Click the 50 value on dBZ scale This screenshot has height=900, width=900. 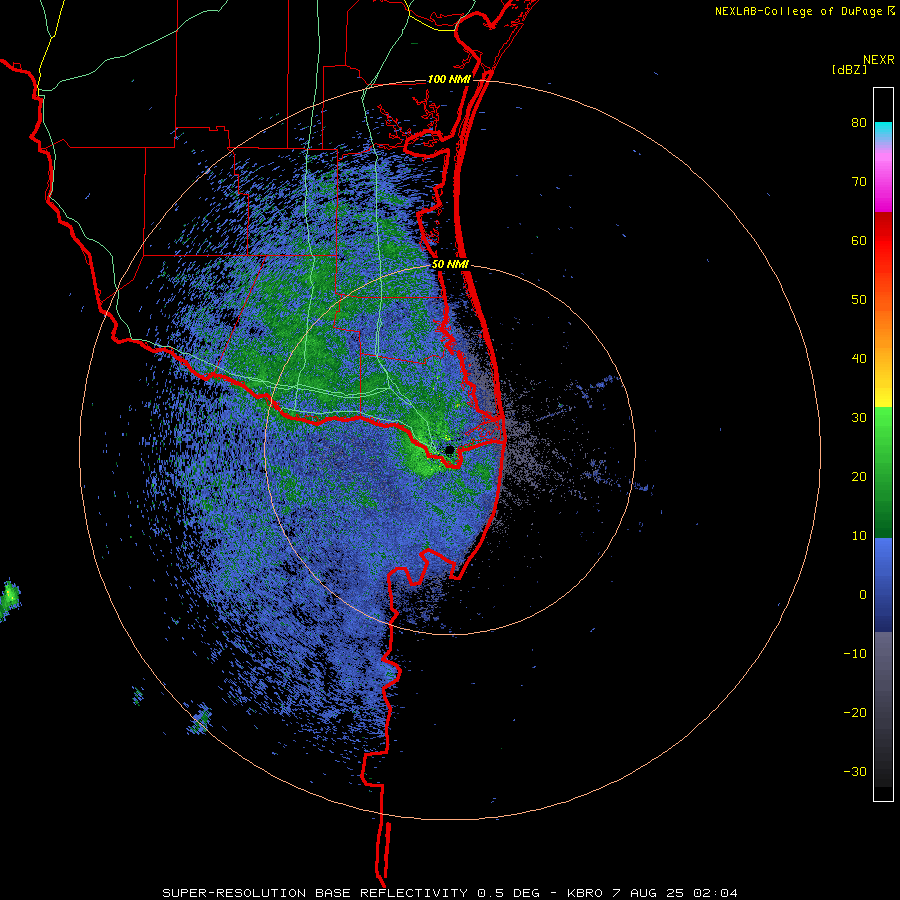(859, 300)
